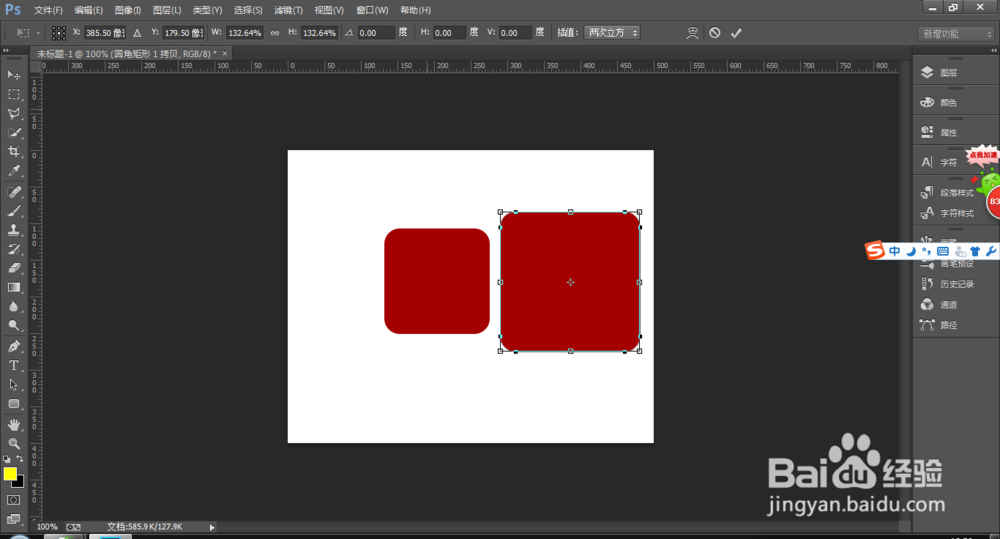Change the screen mode button
Image resolution: width=1000 pixels, height=539 pixels.
point(13,519)
